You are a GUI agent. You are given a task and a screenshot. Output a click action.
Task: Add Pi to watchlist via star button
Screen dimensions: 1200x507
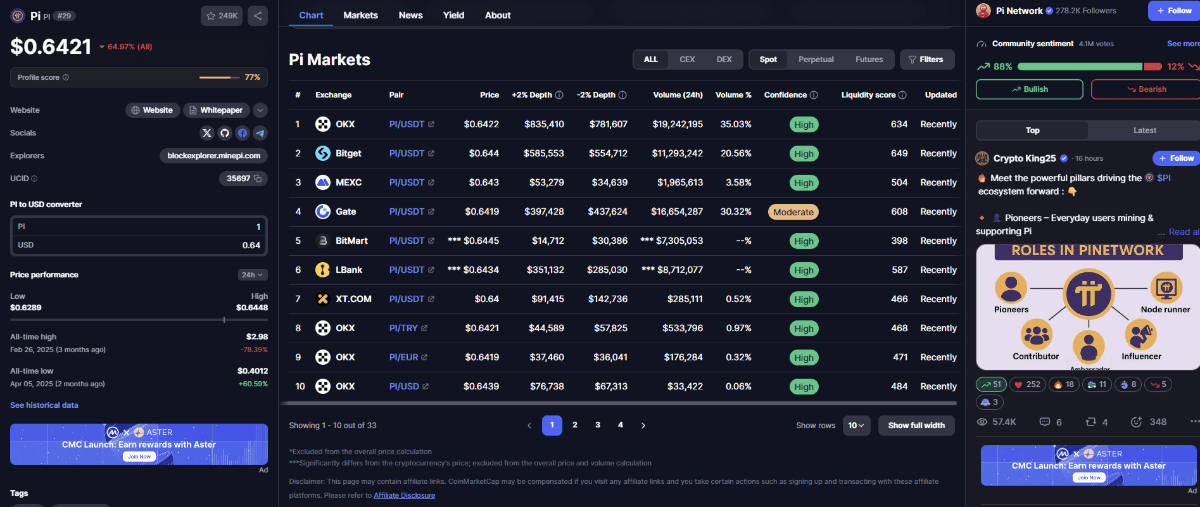click(x=222, y=16)
